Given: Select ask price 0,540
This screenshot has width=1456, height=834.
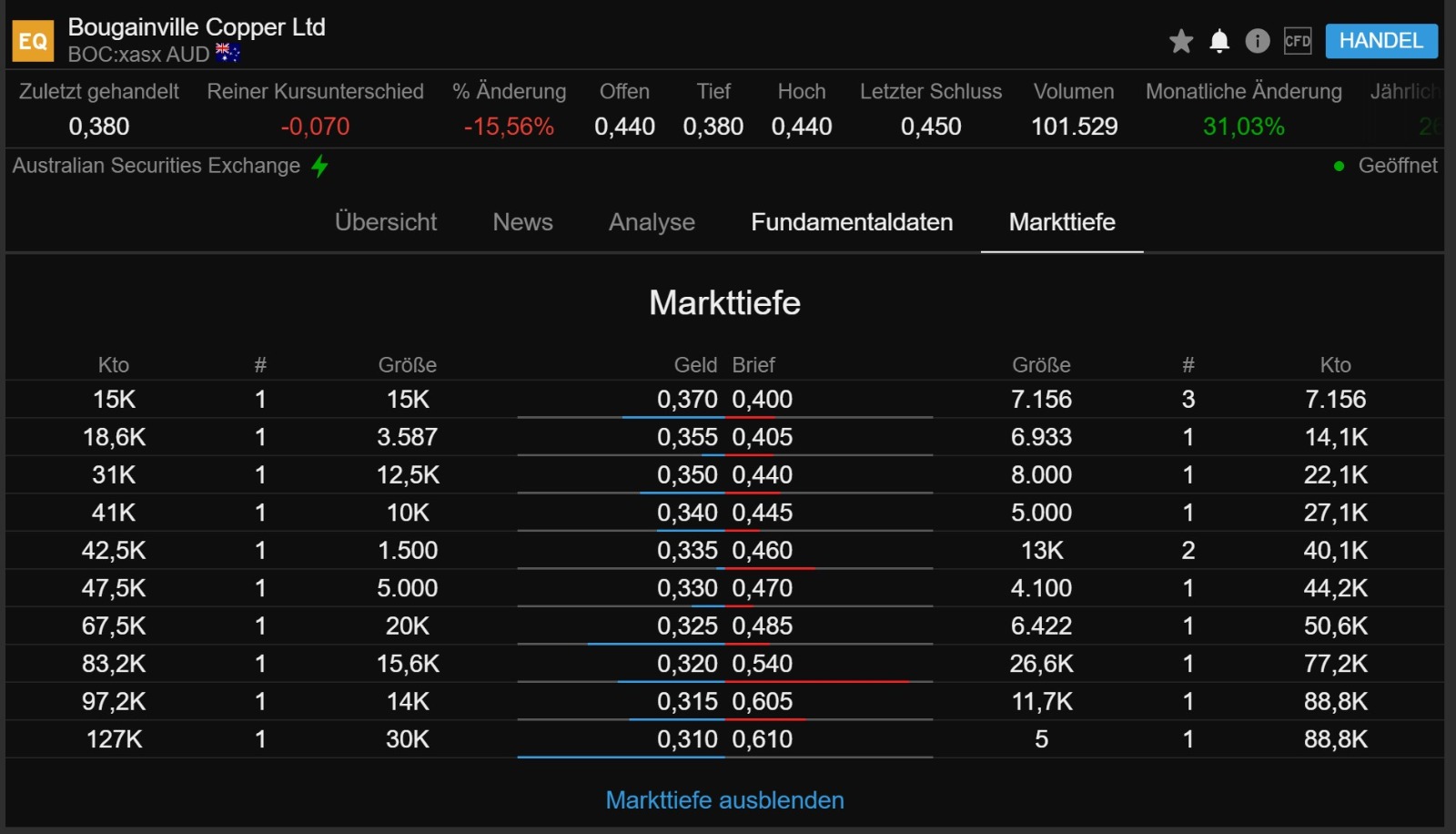Looking at the screenshot, I should (x=763, y=664).
